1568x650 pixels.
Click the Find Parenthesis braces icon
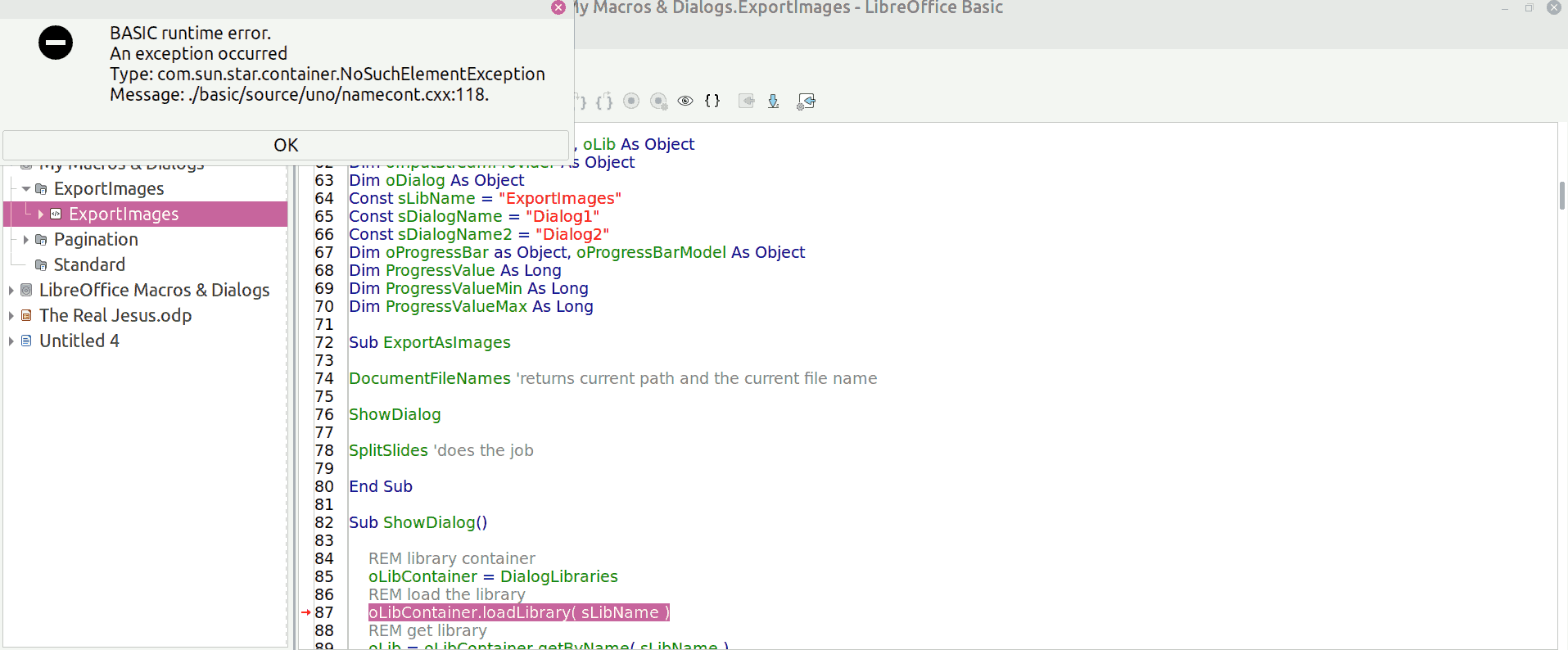712,101
